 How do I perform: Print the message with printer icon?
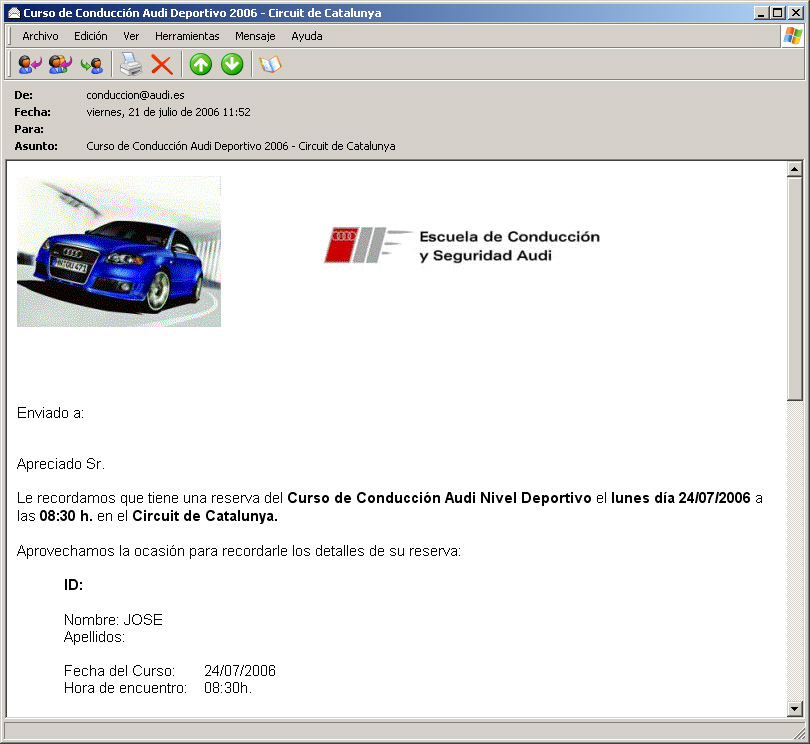coord(131,65)
